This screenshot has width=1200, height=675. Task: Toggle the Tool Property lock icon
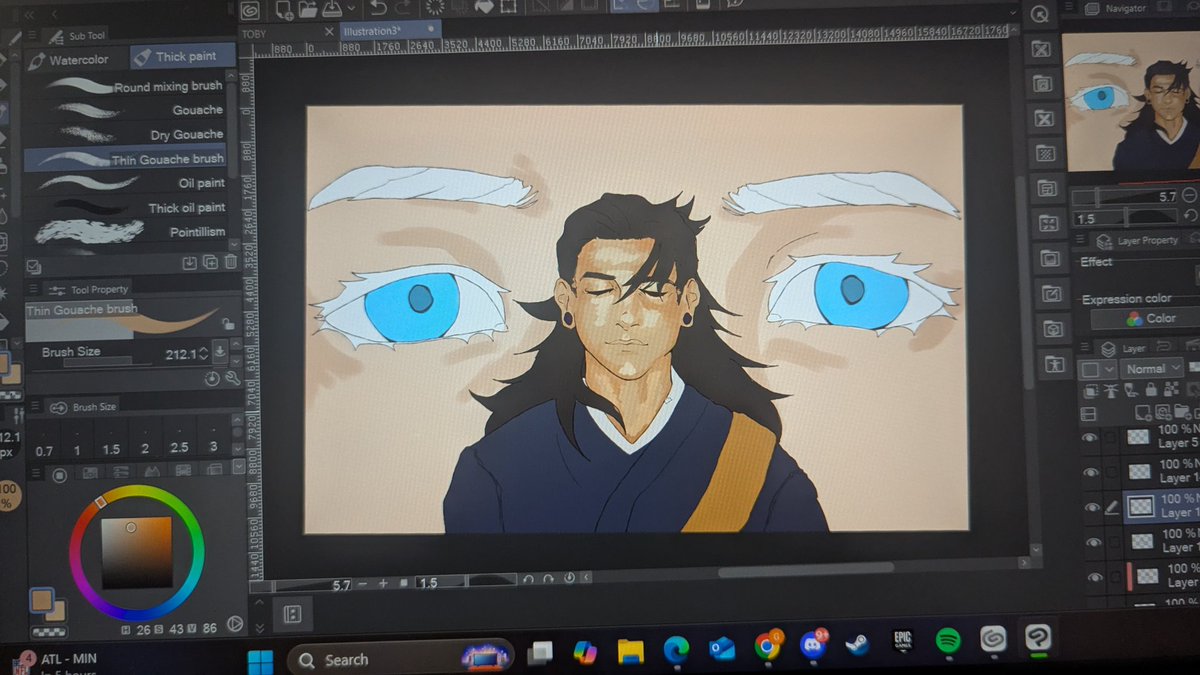[229, 324]
